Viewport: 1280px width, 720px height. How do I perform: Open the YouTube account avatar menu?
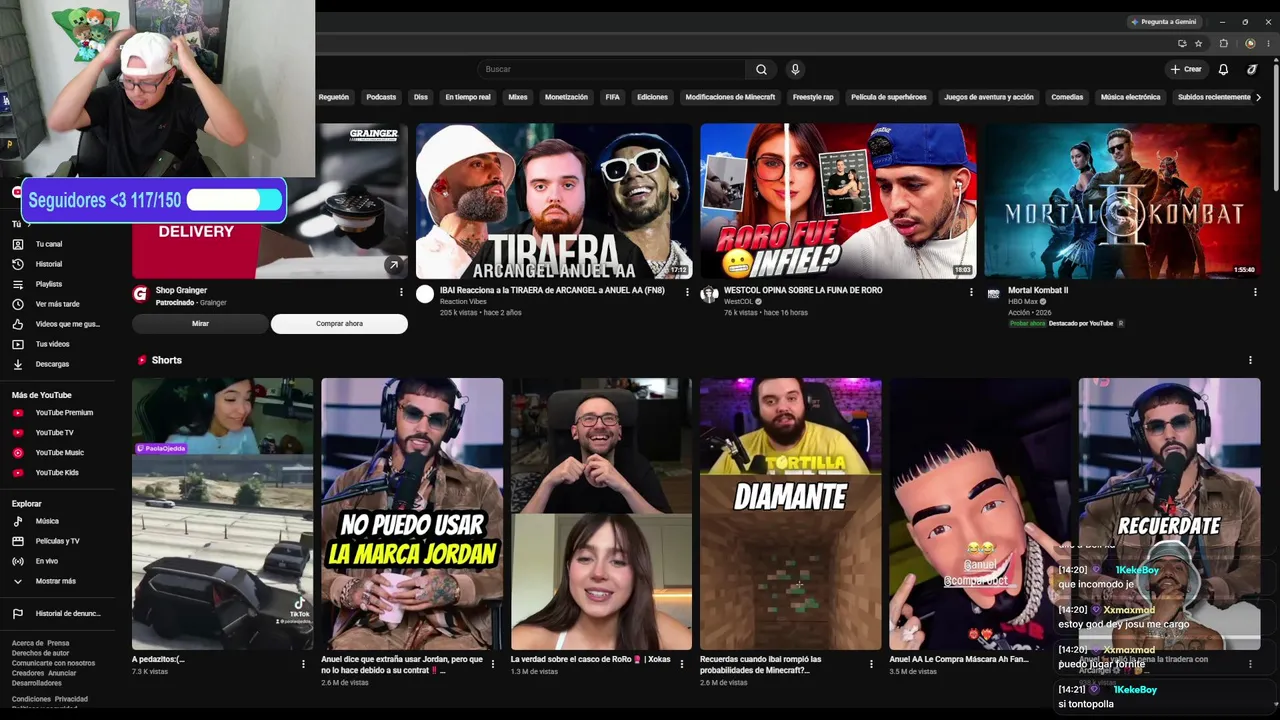pyautogui.click(x=1252, y=69)
